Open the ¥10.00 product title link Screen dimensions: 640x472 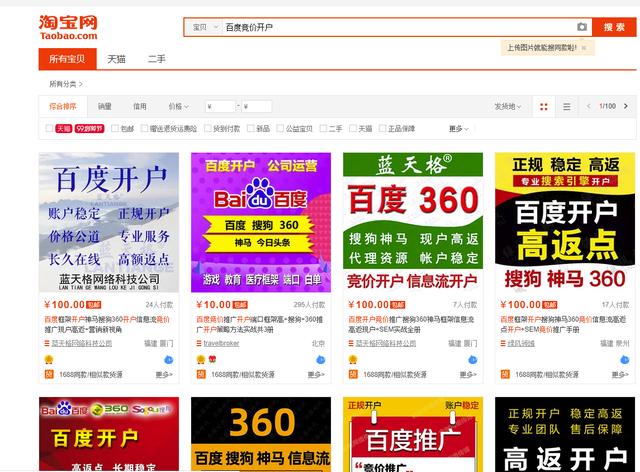coord(260,324)
